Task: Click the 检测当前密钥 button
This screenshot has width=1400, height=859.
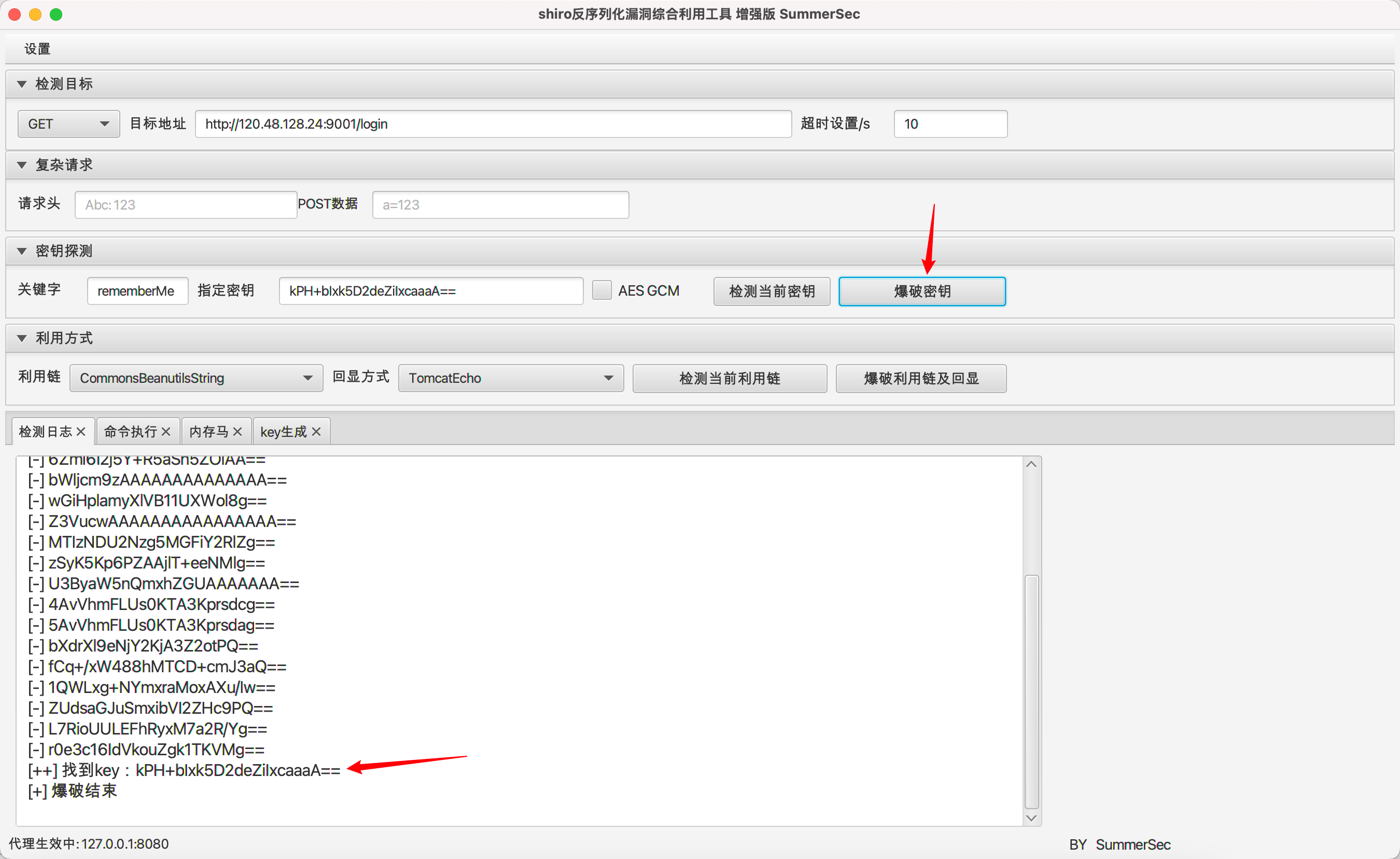Action: [772, 292]
